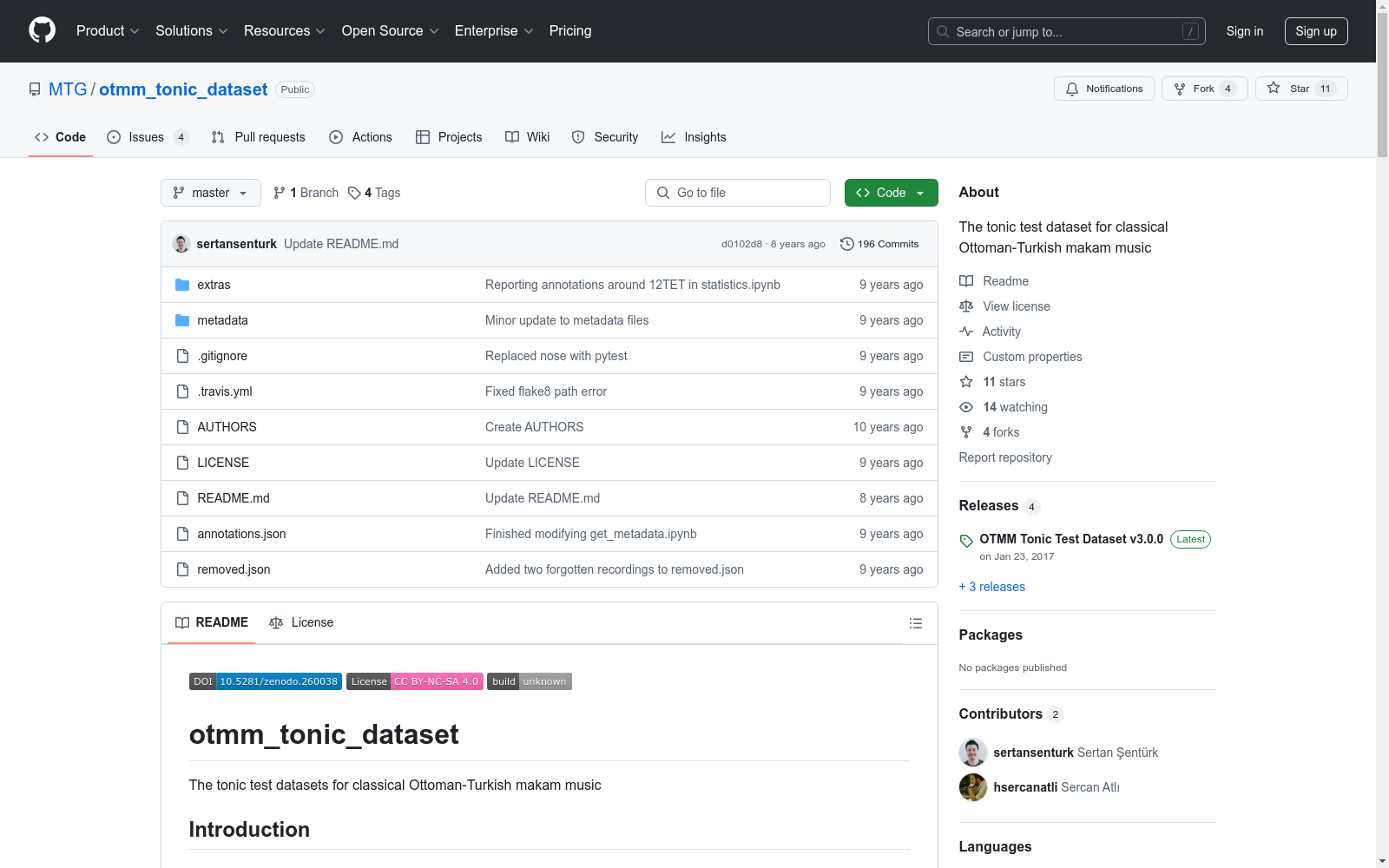Screen dimensions: 1389x868
Task: Open the .travis.yml file
Action: 225,391
